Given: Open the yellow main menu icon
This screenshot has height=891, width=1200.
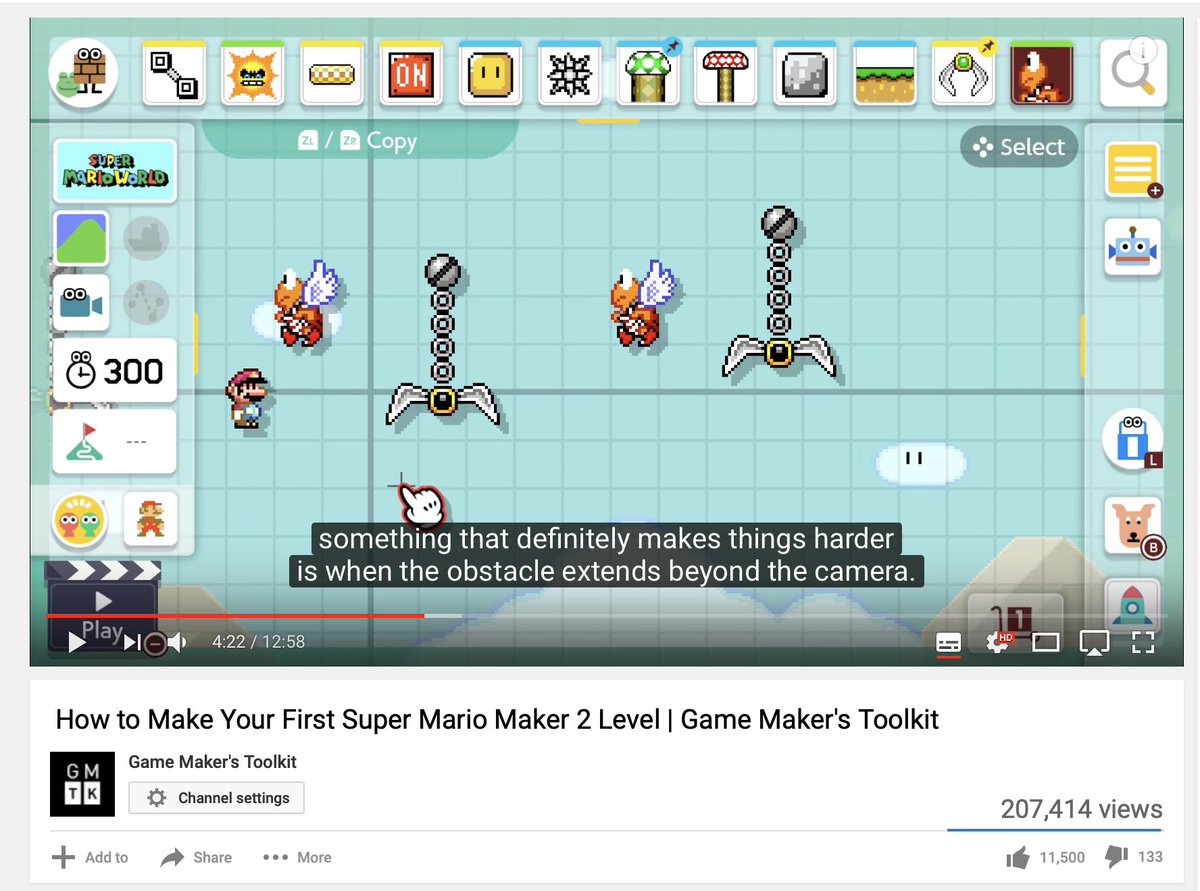Looking at the screenshot, I should point(1133,170).
